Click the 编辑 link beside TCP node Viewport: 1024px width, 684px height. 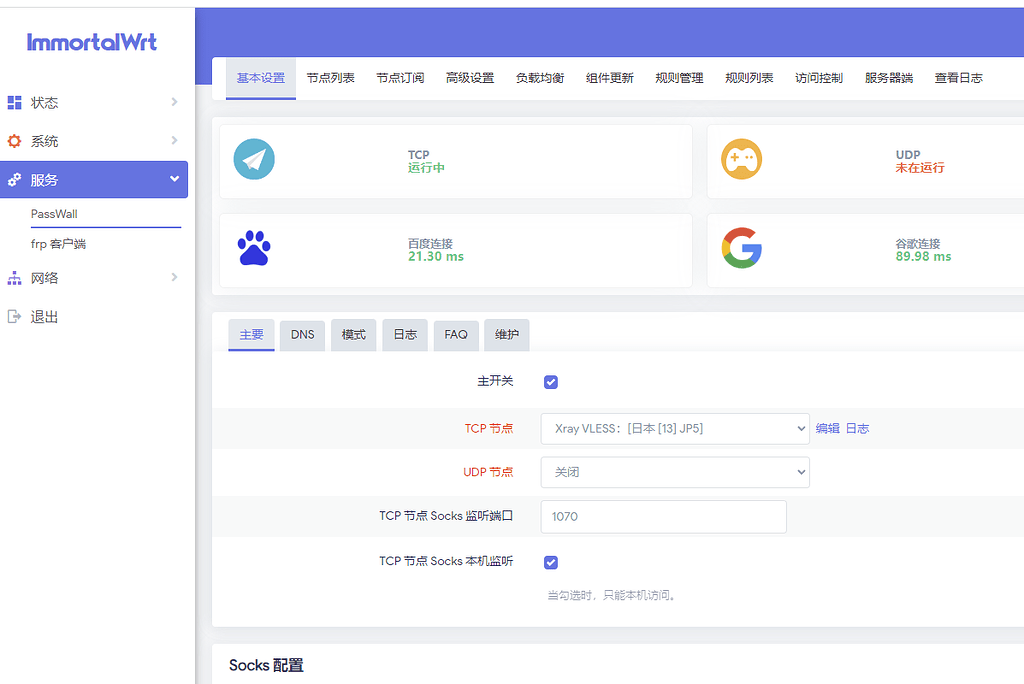(827, 429)
